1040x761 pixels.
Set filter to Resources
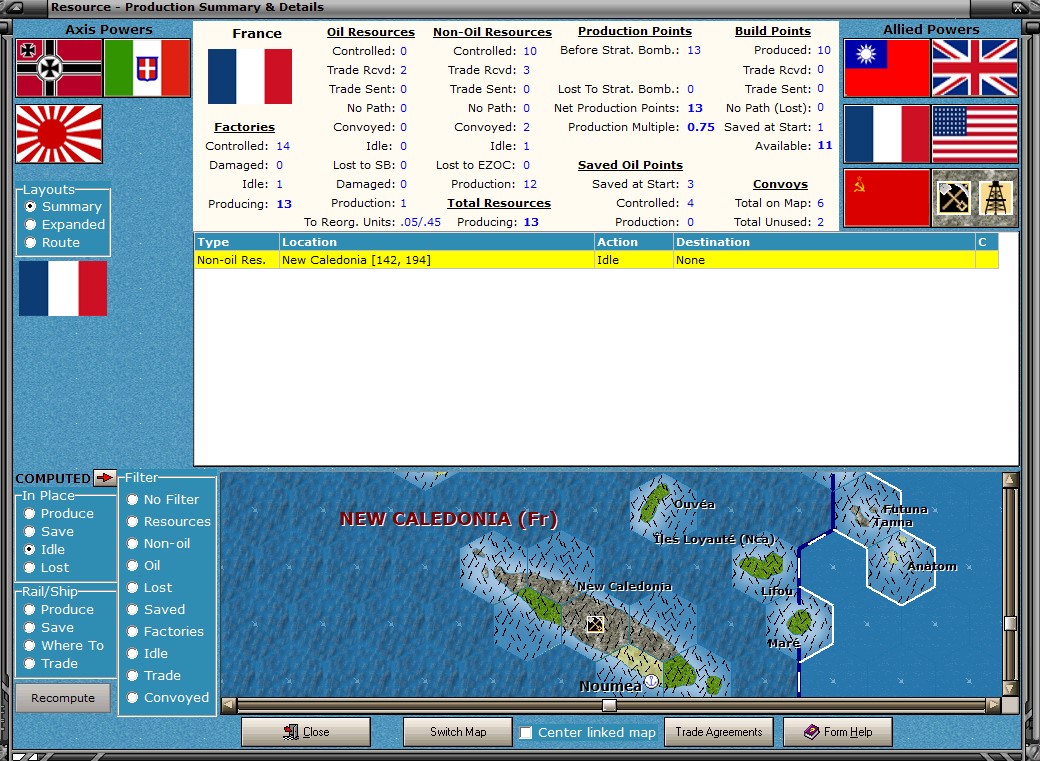pos(133,521)
